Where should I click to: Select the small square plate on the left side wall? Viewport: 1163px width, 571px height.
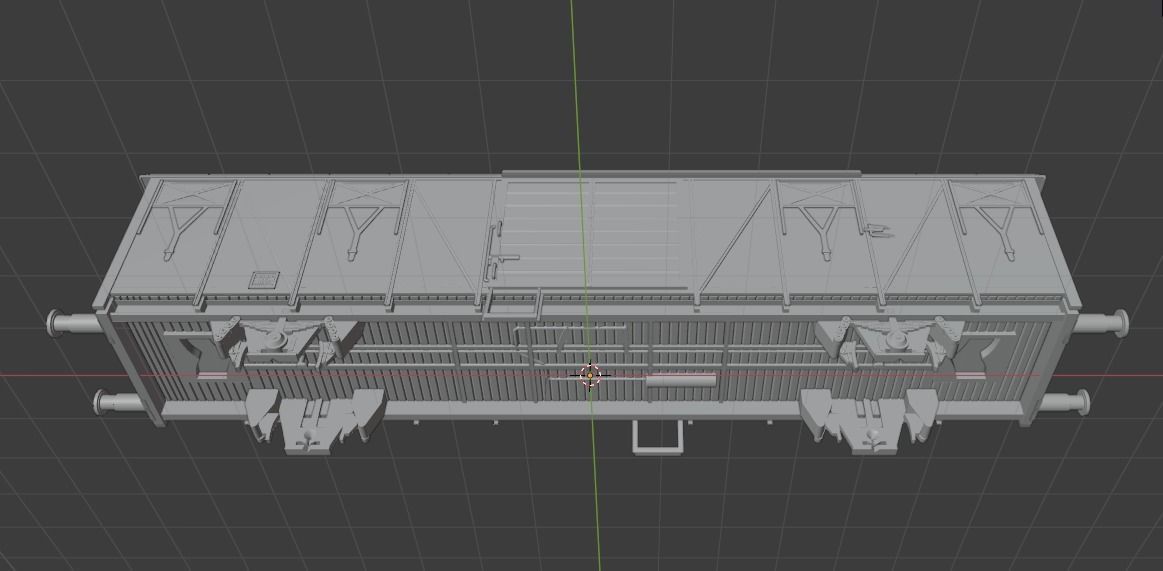[263, 280]
